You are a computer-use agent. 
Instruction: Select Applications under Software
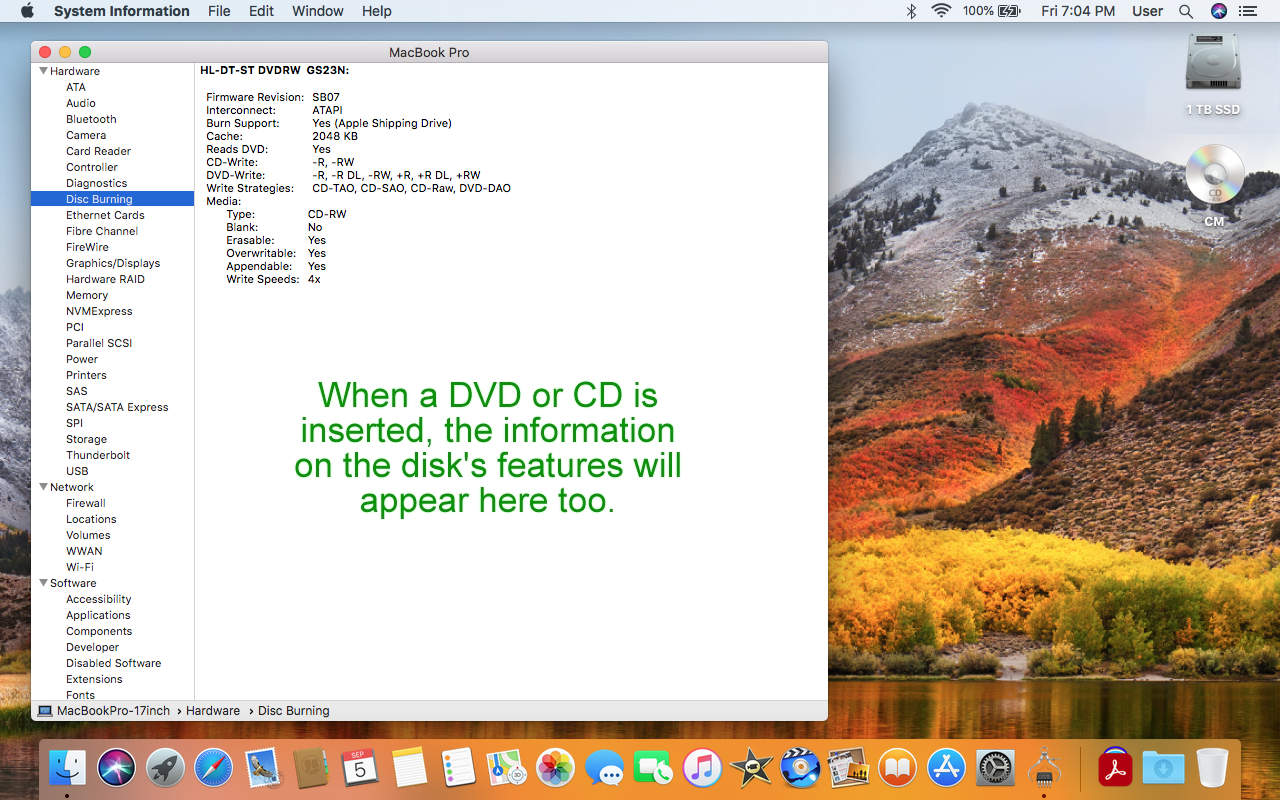tap(98, 615)
